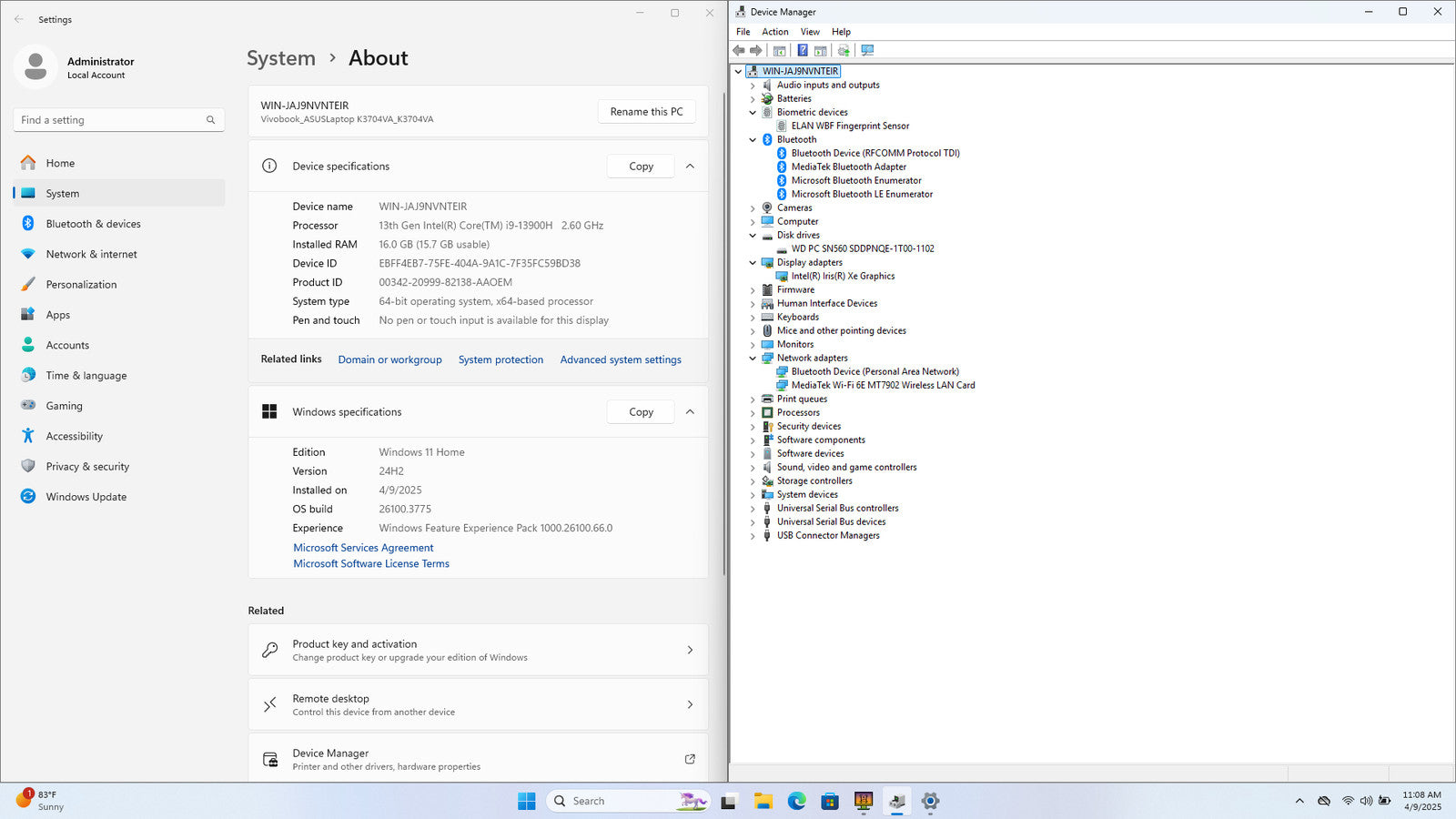Collapse the Disk drives node

753,236
